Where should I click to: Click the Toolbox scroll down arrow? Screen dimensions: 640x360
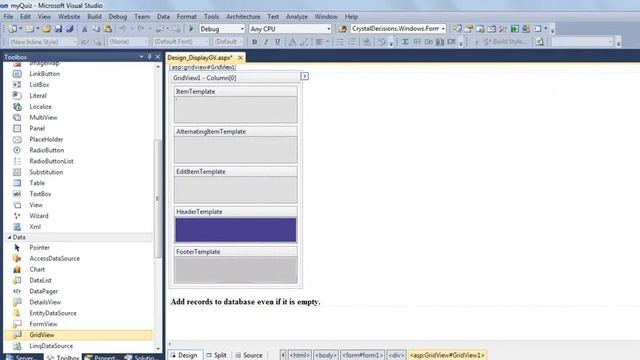click(158, 348)
